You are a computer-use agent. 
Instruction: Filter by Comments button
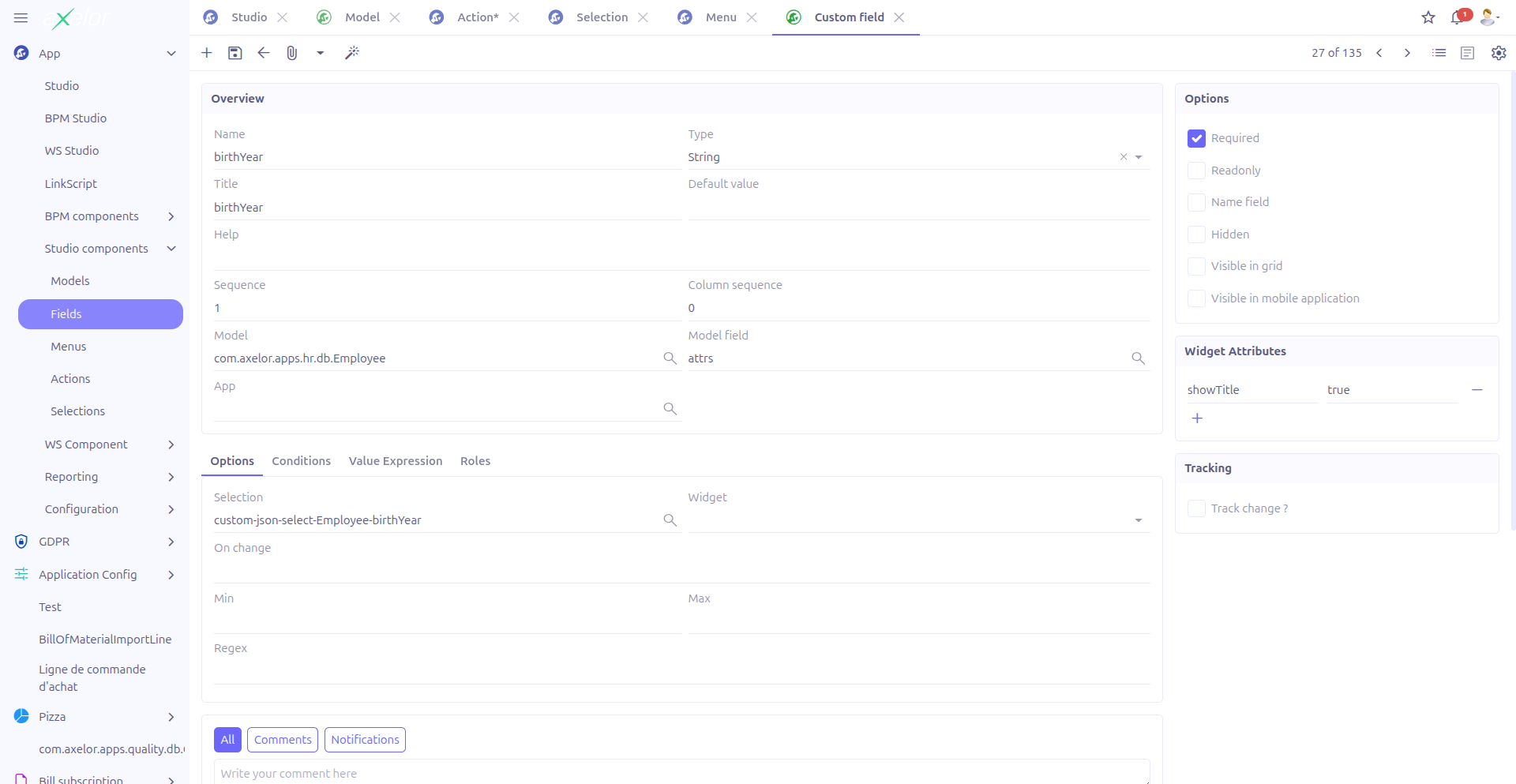[283, 740]
